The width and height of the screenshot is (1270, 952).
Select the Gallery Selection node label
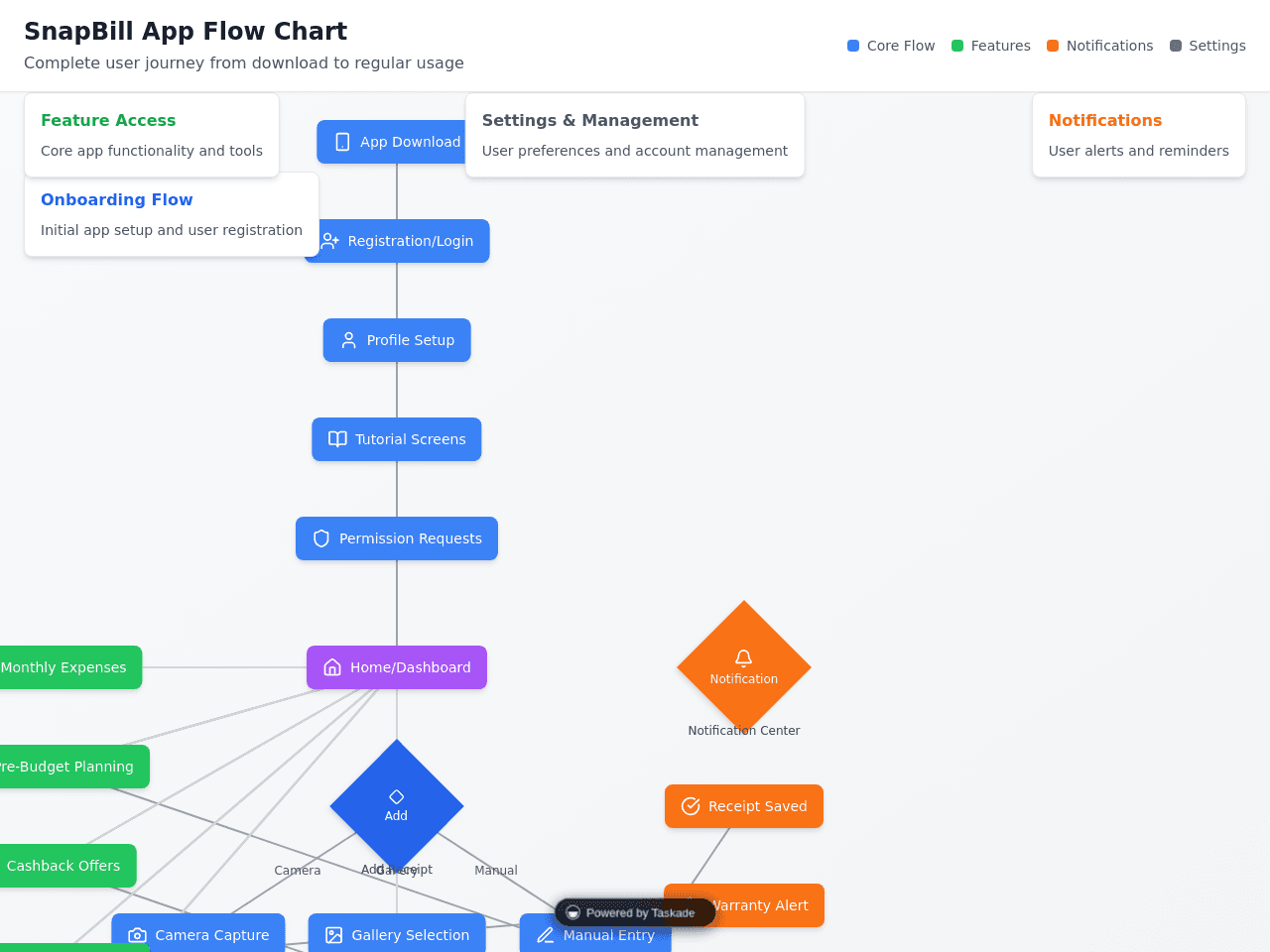click(411, 935)
